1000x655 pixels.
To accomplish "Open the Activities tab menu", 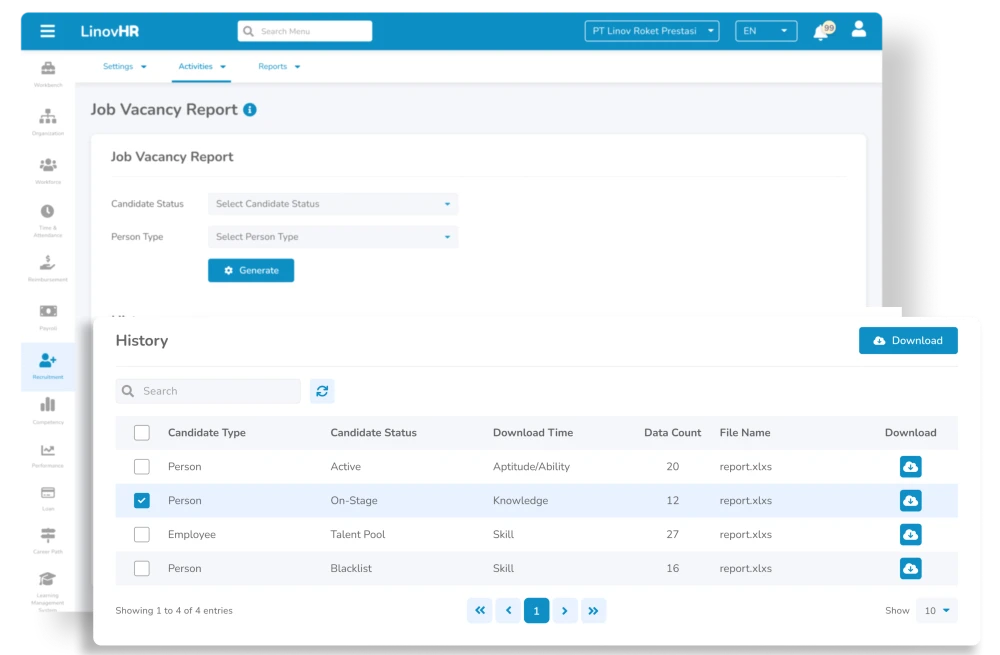I will click(x=202, y=66).
